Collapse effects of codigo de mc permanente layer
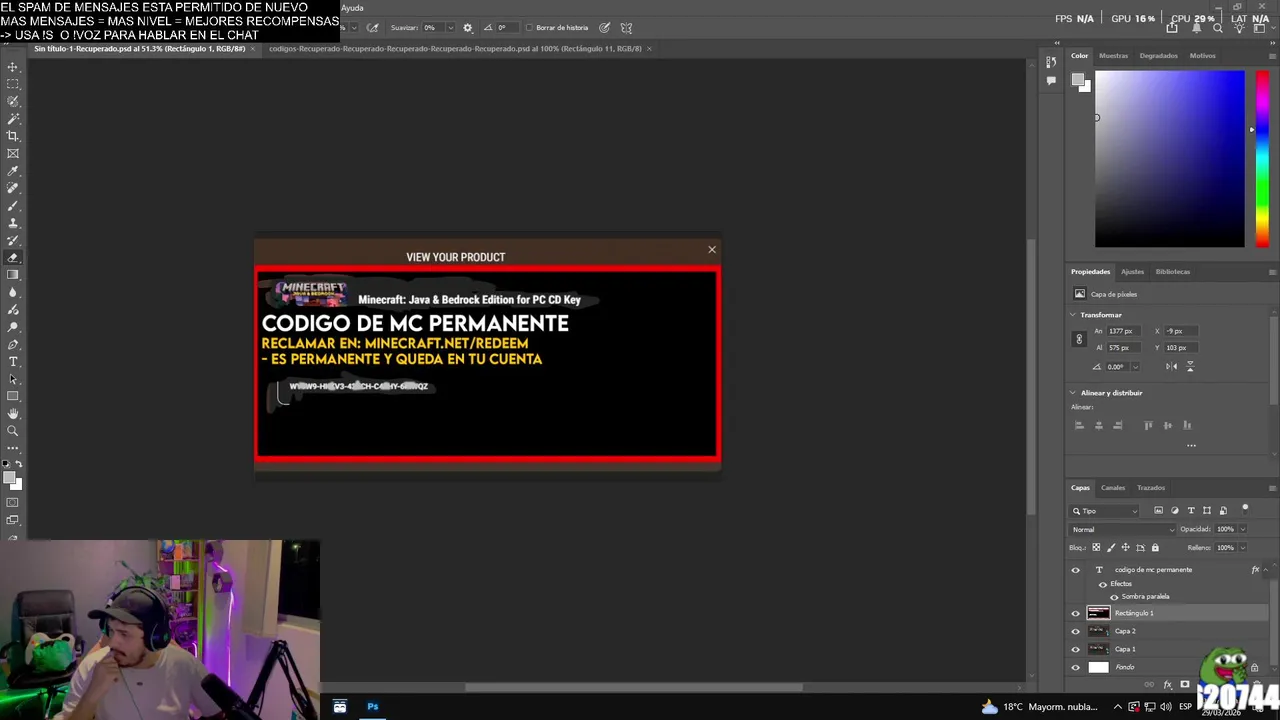The image size is (1280, 720). pyautogui.click(x=1266, y=570)
